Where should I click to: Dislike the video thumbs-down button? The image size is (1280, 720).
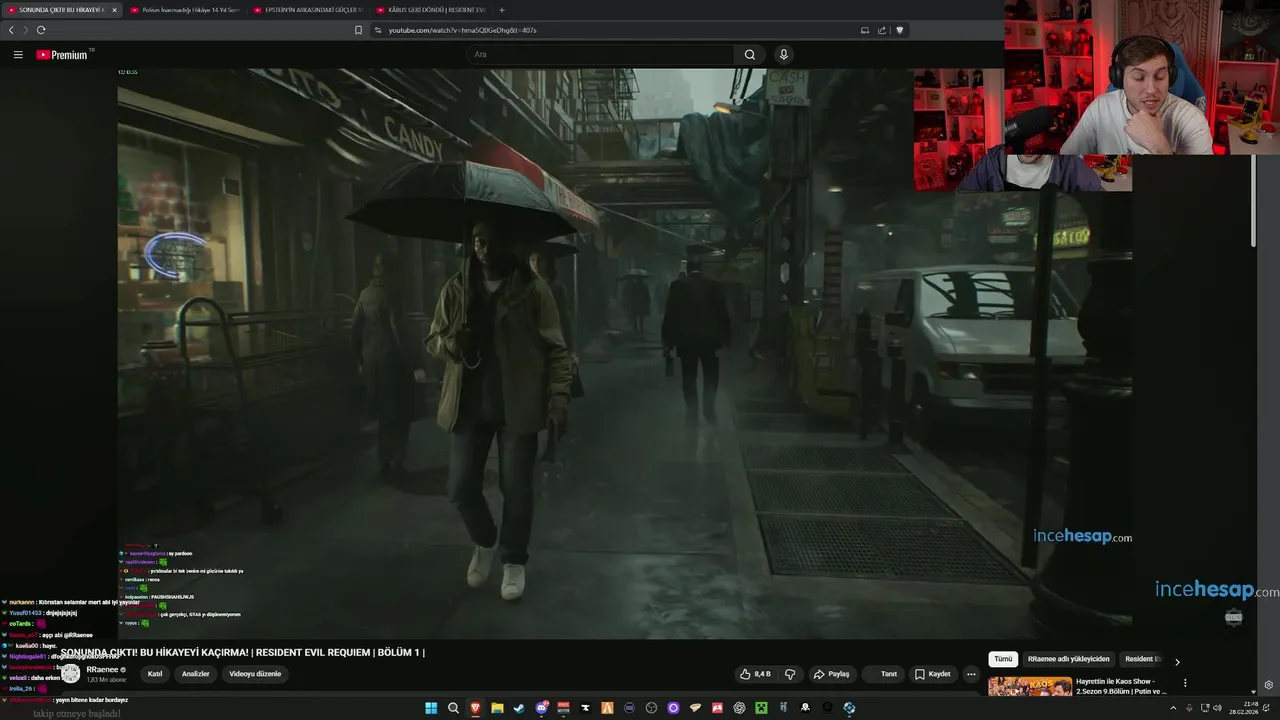(790, 674)
